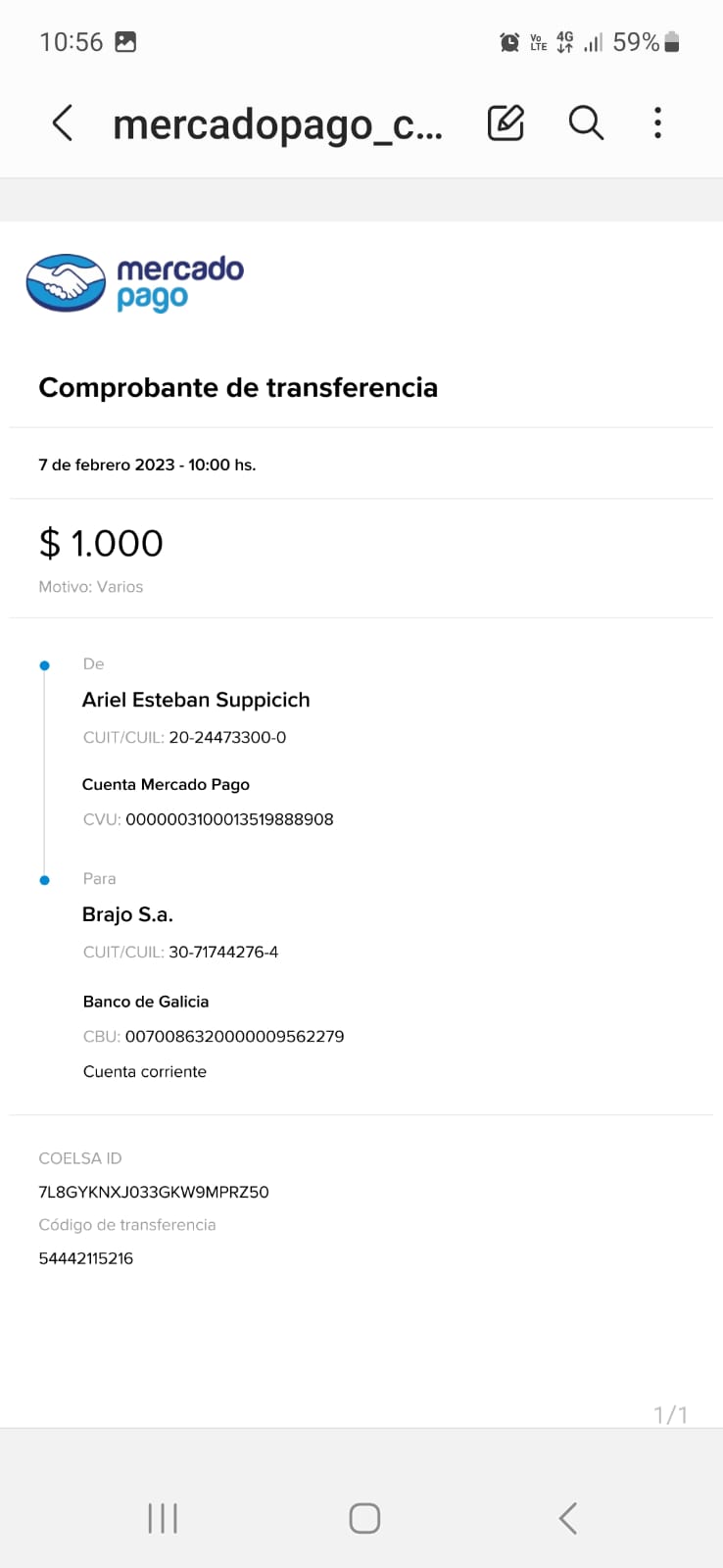The width and height of the screenshot is (723, 1568).
Task: Tap the image notification icon beside the clock
Action: coord(125,42)
